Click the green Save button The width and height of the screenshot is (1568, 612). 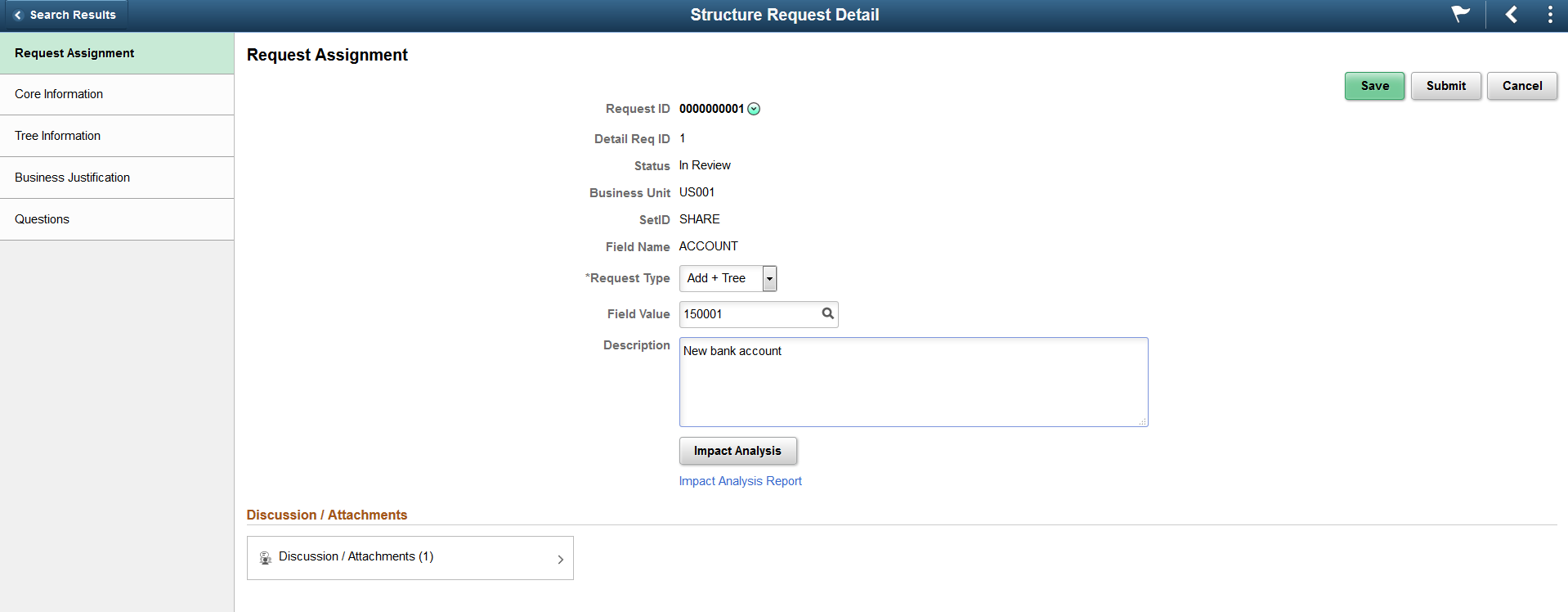pyautogui.click(x=1374, y=86)
